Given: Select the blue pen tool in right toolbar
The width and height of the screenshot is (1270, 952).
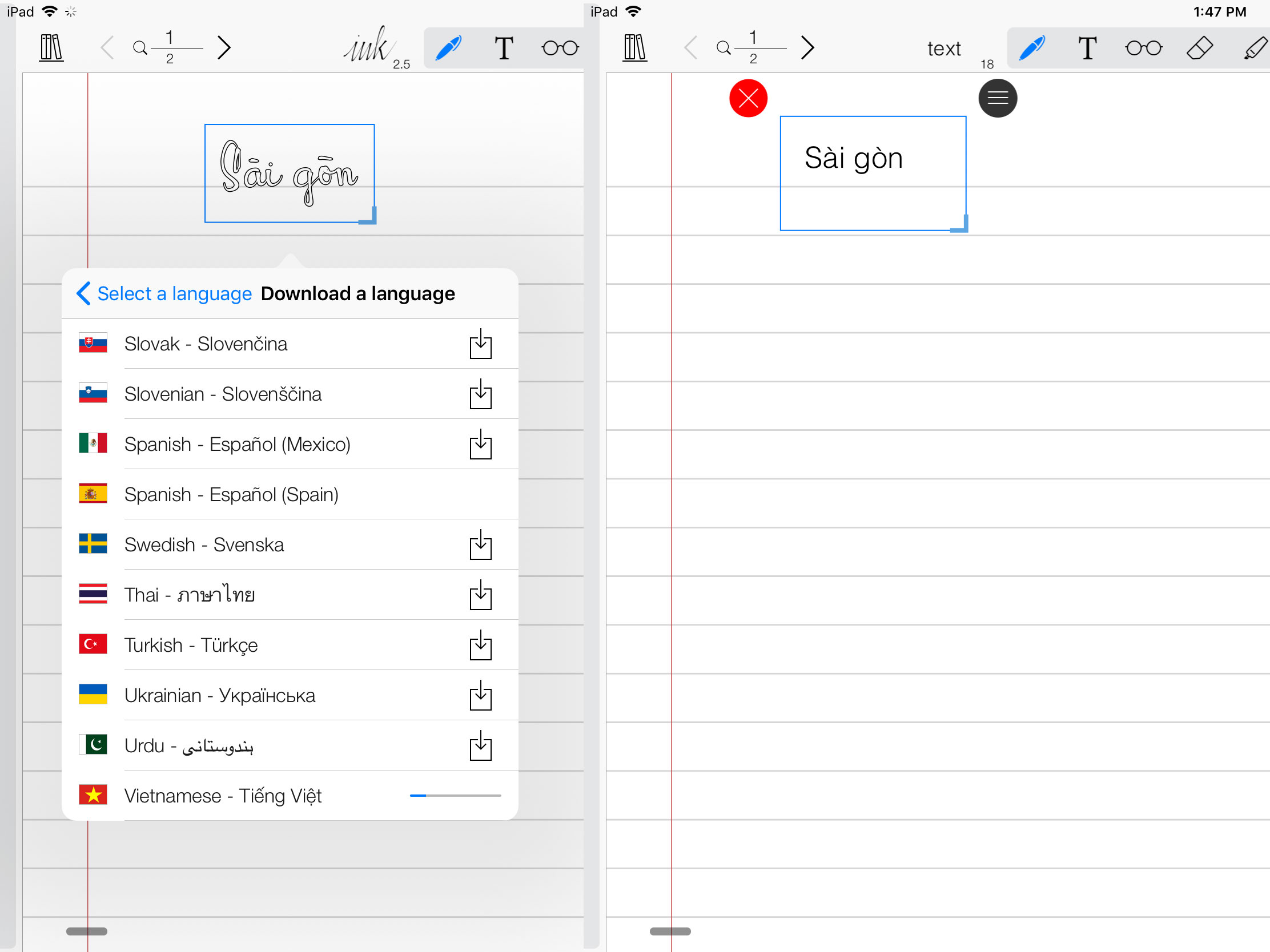Looking at the screenshot, I should click(1031, 47).
